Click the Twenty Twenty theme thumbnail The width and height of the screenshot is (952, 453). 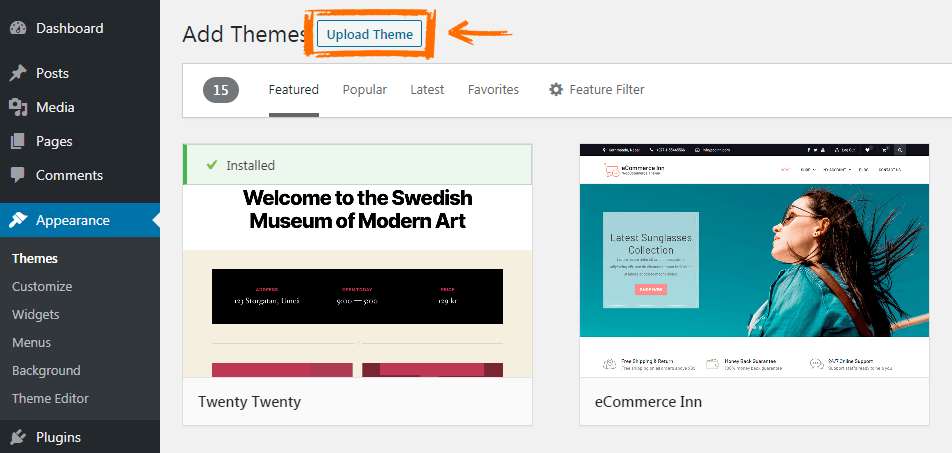coord(358,281)
